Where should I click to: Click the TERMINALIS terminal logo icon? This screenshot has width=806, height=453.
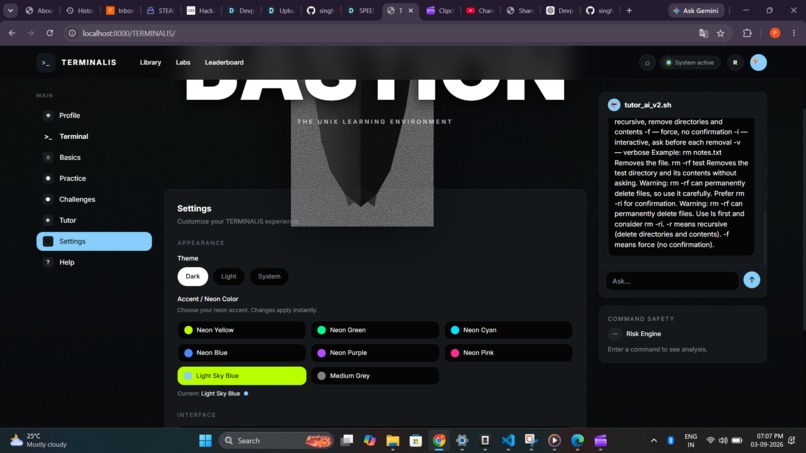click(46, 63)
